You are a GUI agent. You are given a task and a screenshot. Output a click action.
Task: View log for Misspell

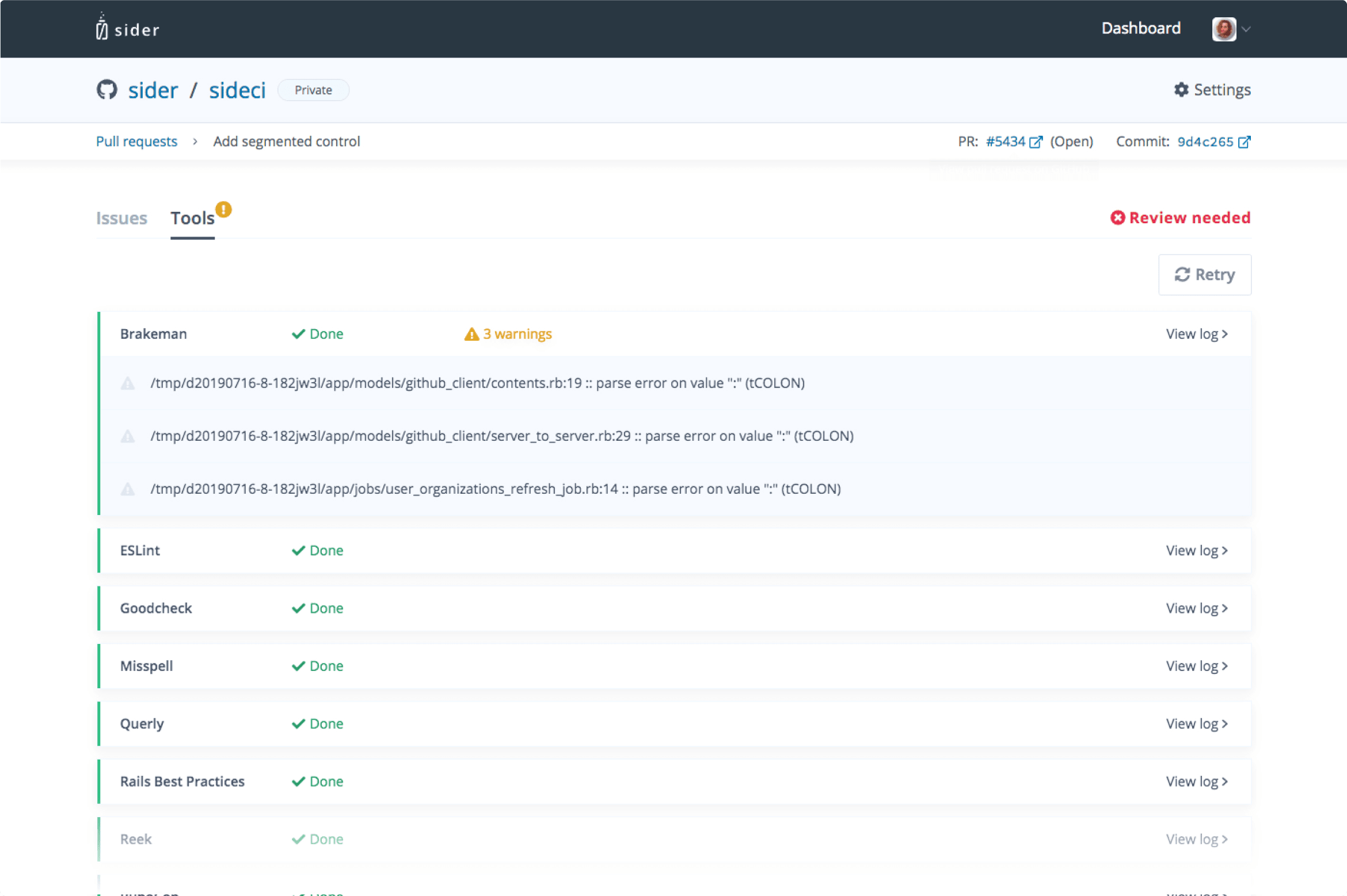[1197, 666]
